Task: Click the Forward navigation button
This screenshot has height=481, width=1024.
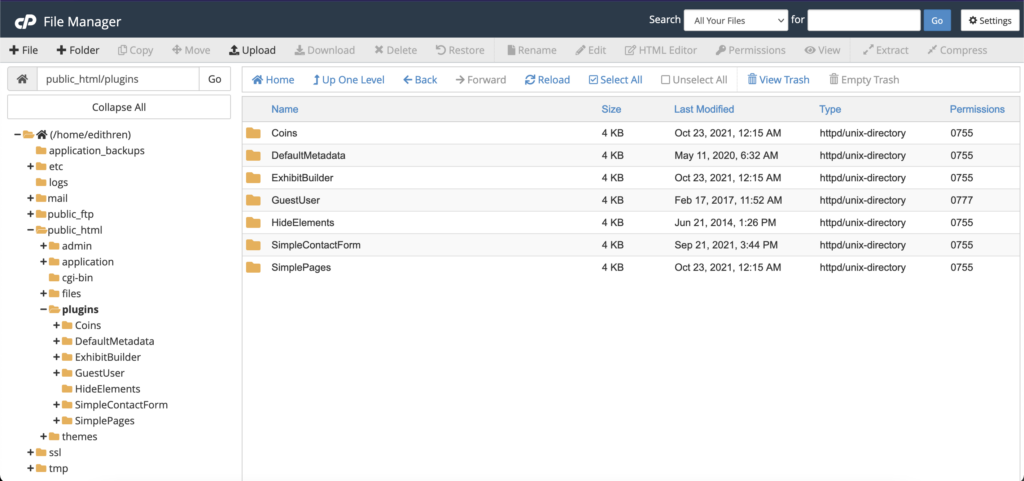Action: pyautogui.click(x=481, y=80)
